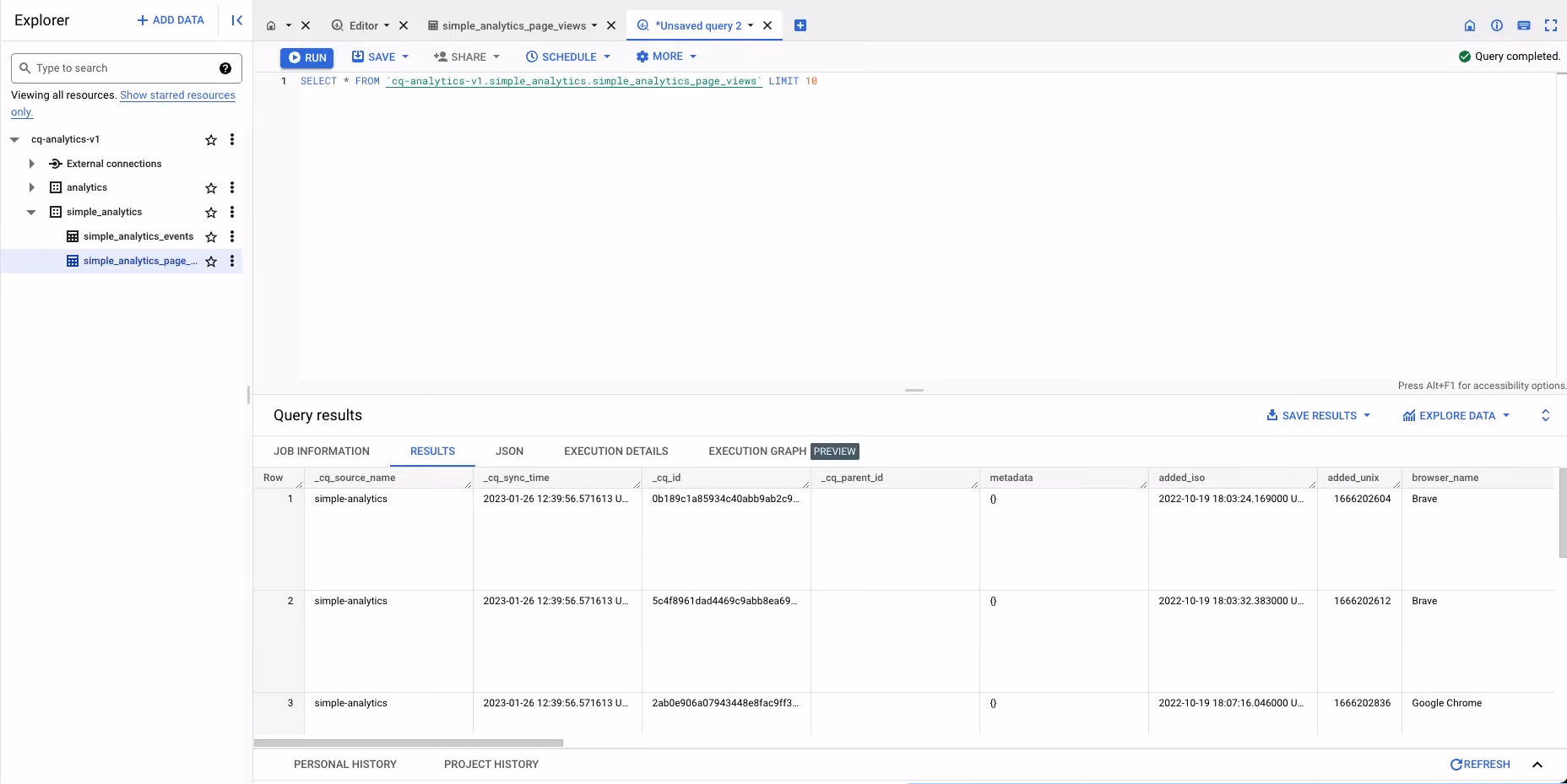This screenshot has height=784, width=1567.
Task: Click the vertical results scrollbar
Action: click(x=1563, y=513)
